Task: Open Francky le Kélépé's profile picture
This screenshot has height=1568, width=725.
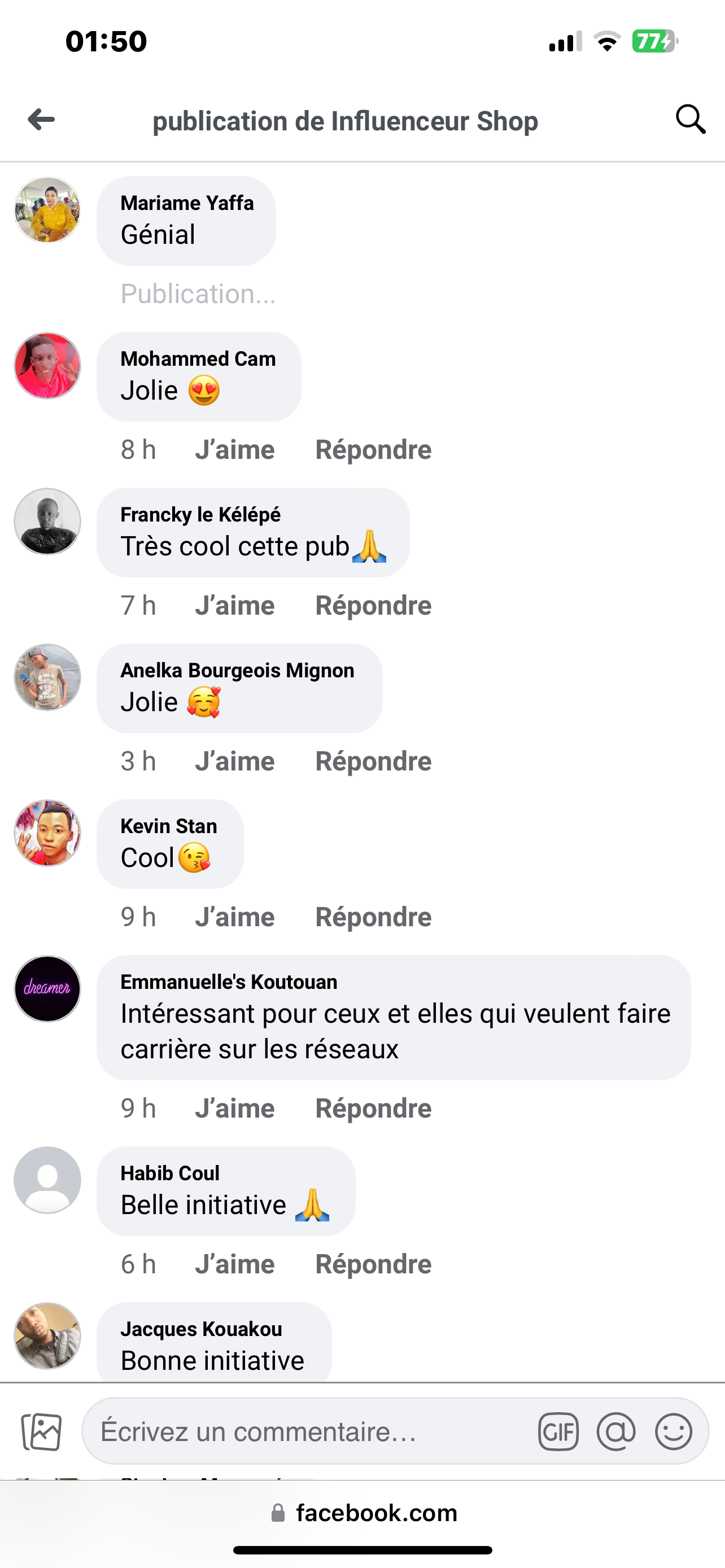Action: (47, 522)
